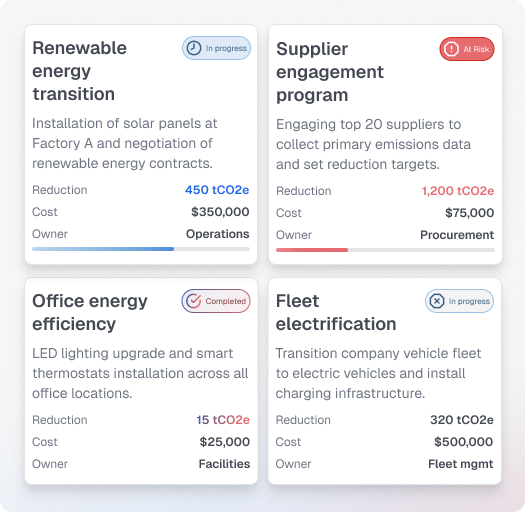
Task: Select In progress badge on Fleet electrification card
Action: [x=459, y=301]
